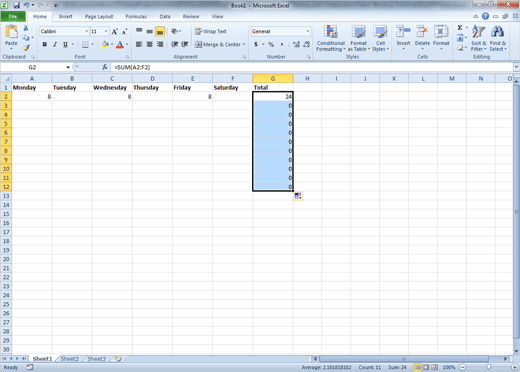The image size is (520, 372).
Task: Click the Wrap Text button
Action: (x=211, y=31)
